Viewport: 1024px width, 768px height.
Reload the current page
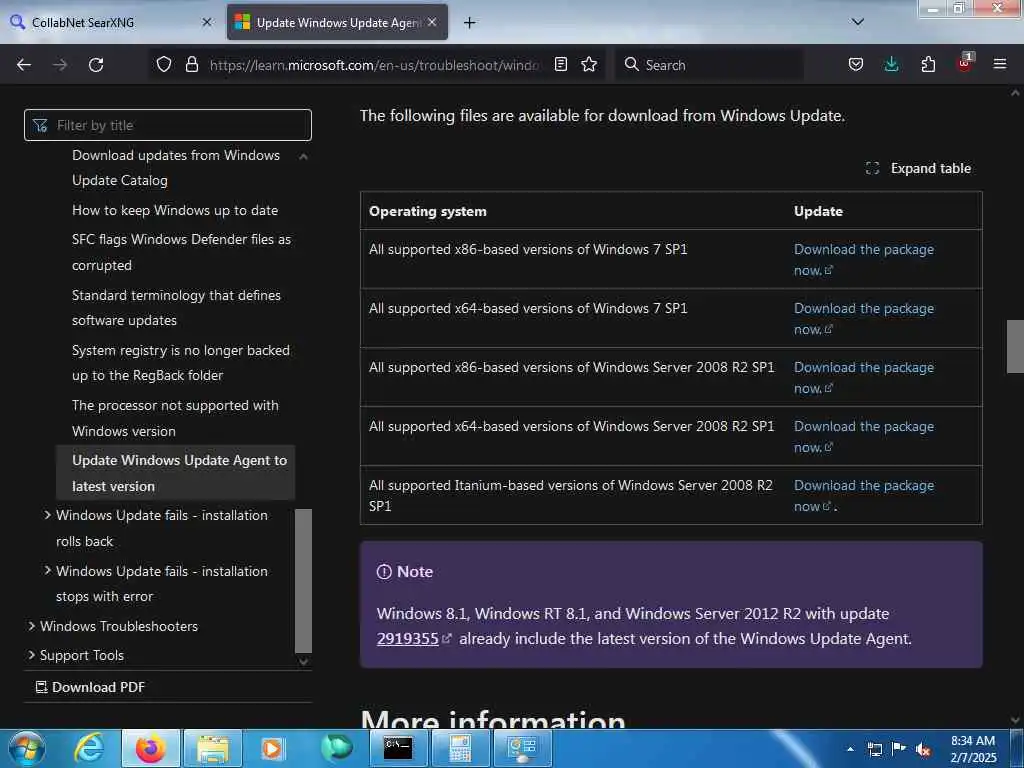[x=96, y=65]
